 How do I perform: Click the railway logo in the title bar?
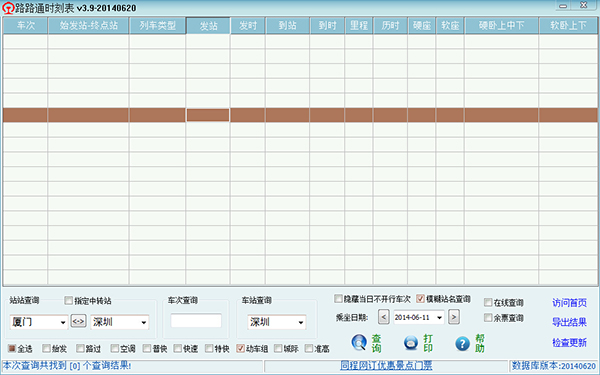[x=8, y=8]
